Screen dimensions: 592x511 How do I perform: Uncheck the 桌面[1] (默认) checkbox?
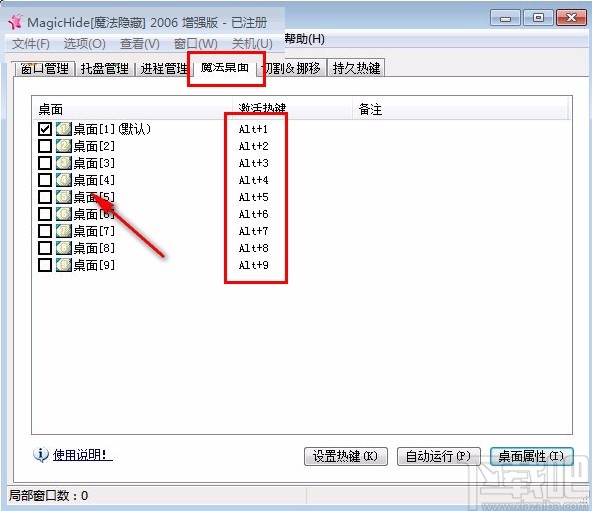click(x=45, y=129)
